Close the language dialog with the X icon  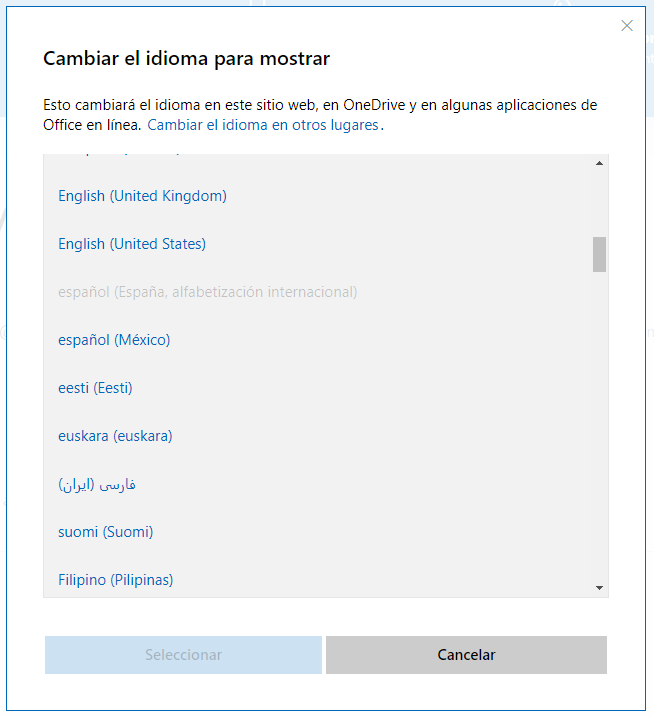pos(627,26)
